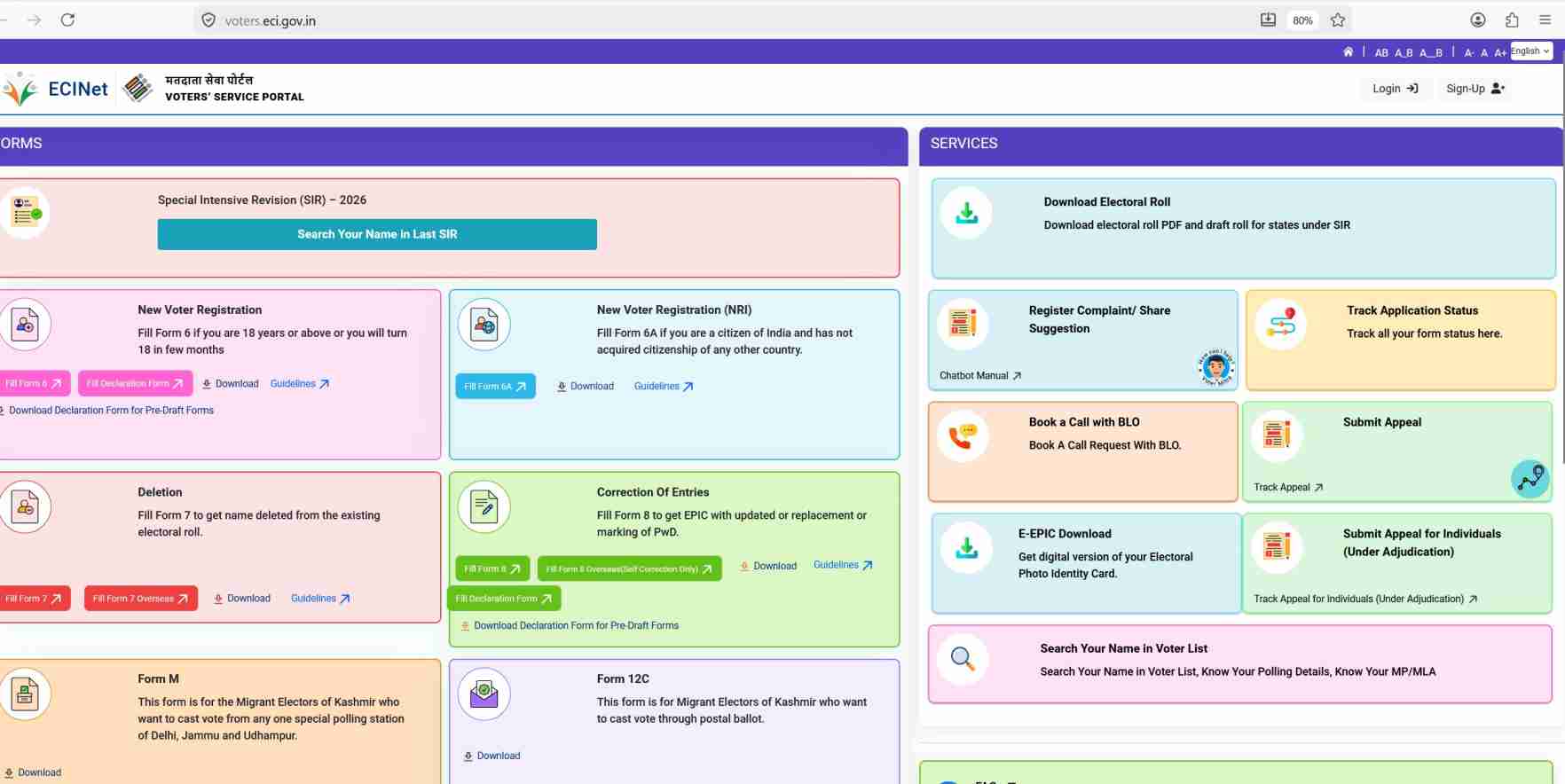Click the Login button
This screenshot has height=784, width=1565.
tap(1396, 89)
